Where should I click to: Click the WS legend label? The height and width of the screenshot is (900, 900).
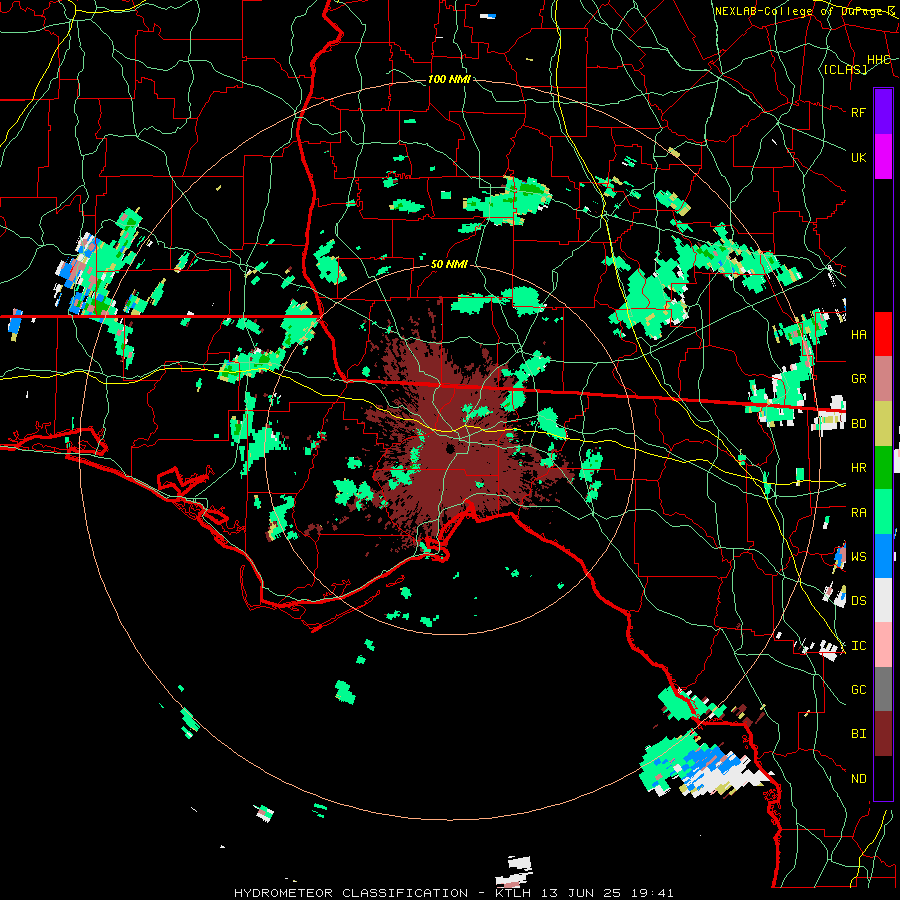click(858, 557)
